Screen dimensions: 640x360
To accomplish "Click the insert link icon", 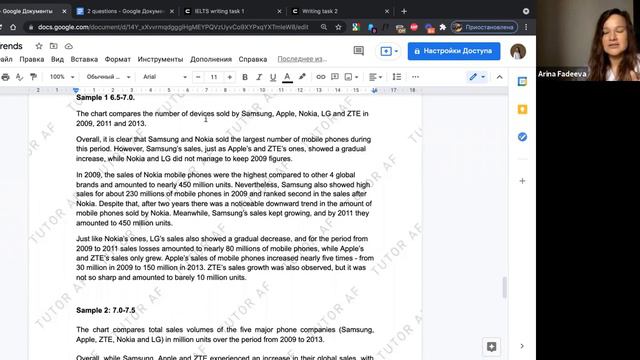I will [321, 77].
